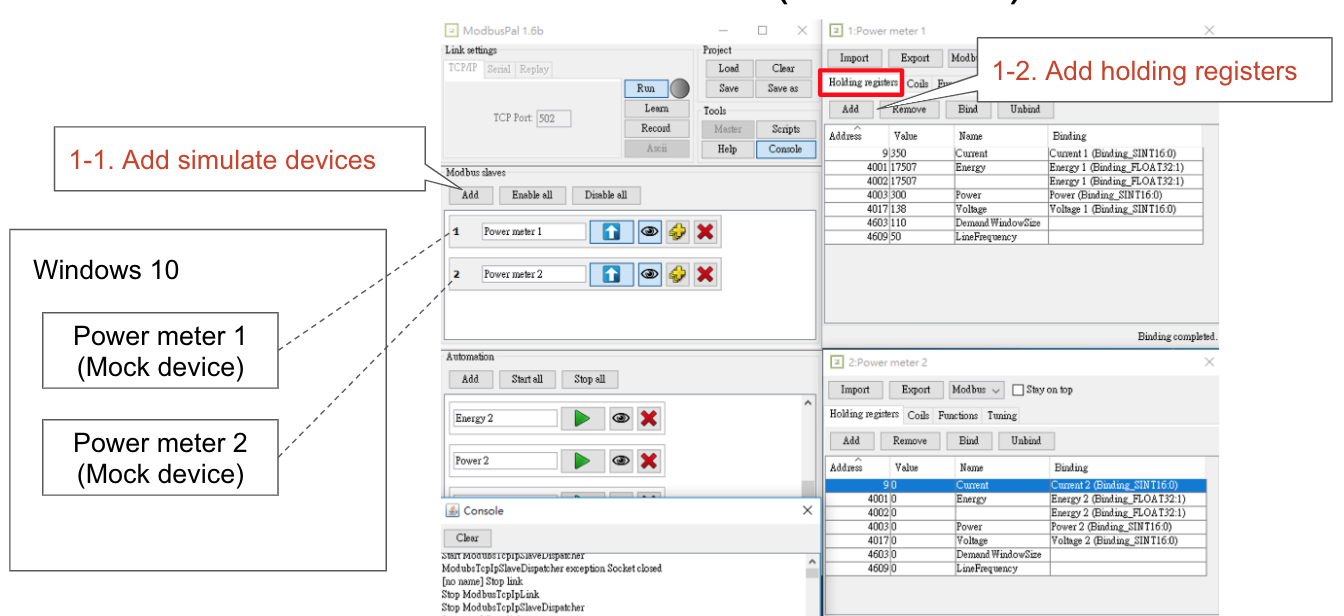Click the Run button in link settings

point(645,88)
